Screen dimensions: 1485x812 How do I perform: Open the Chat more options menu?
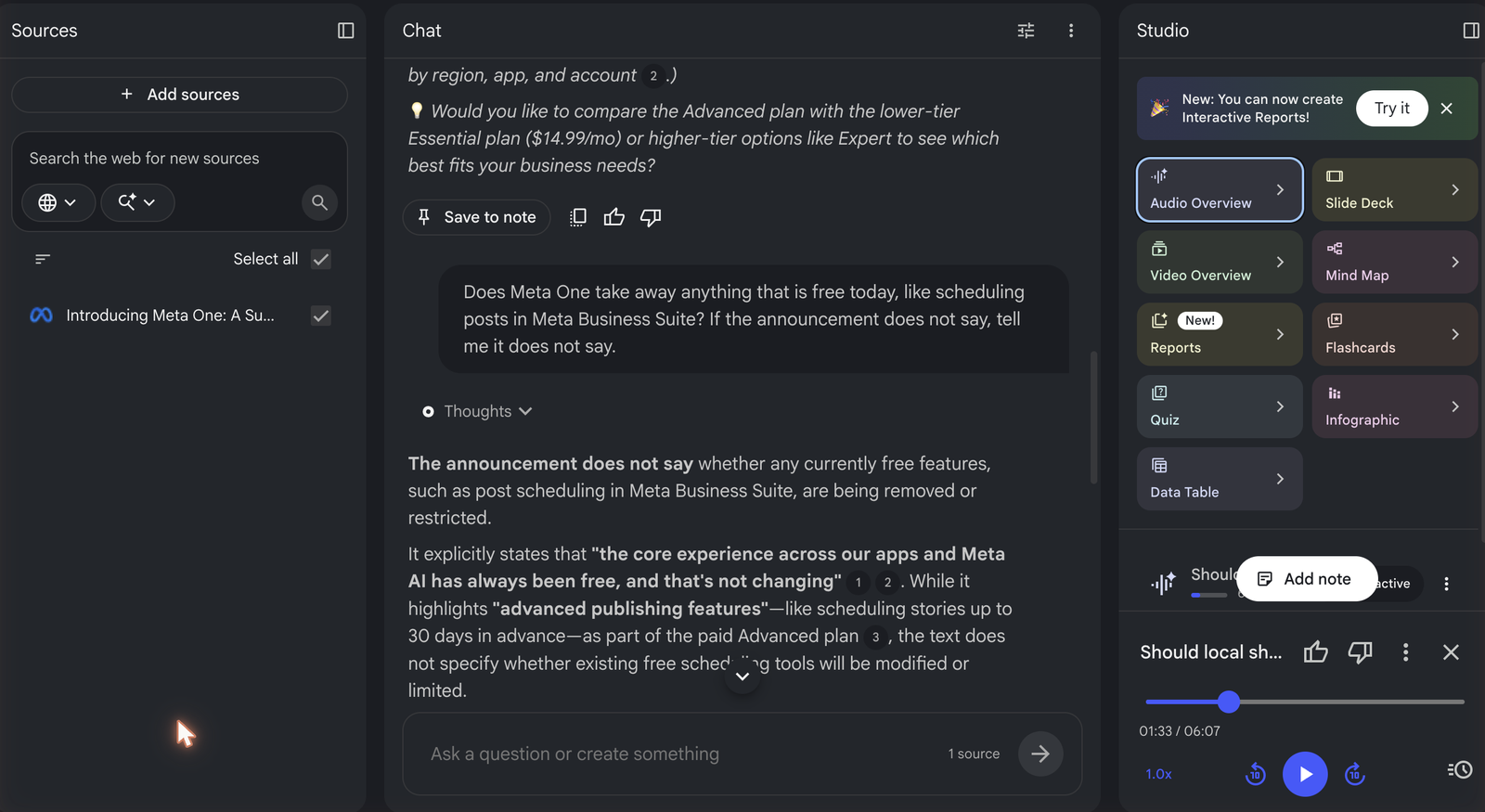point(1071,31)
